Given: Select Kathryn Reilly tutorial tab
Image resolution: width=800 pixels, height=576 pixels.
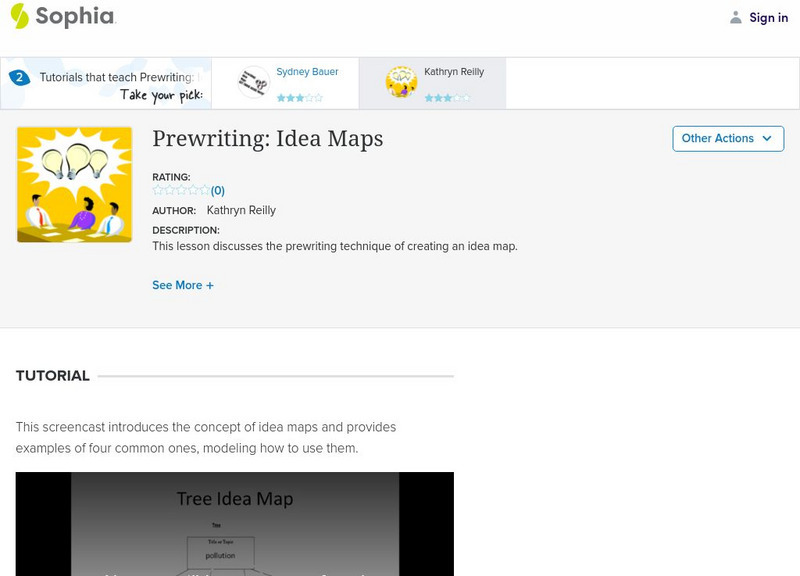Looking at the screenshot, I should tap(432, 83).
